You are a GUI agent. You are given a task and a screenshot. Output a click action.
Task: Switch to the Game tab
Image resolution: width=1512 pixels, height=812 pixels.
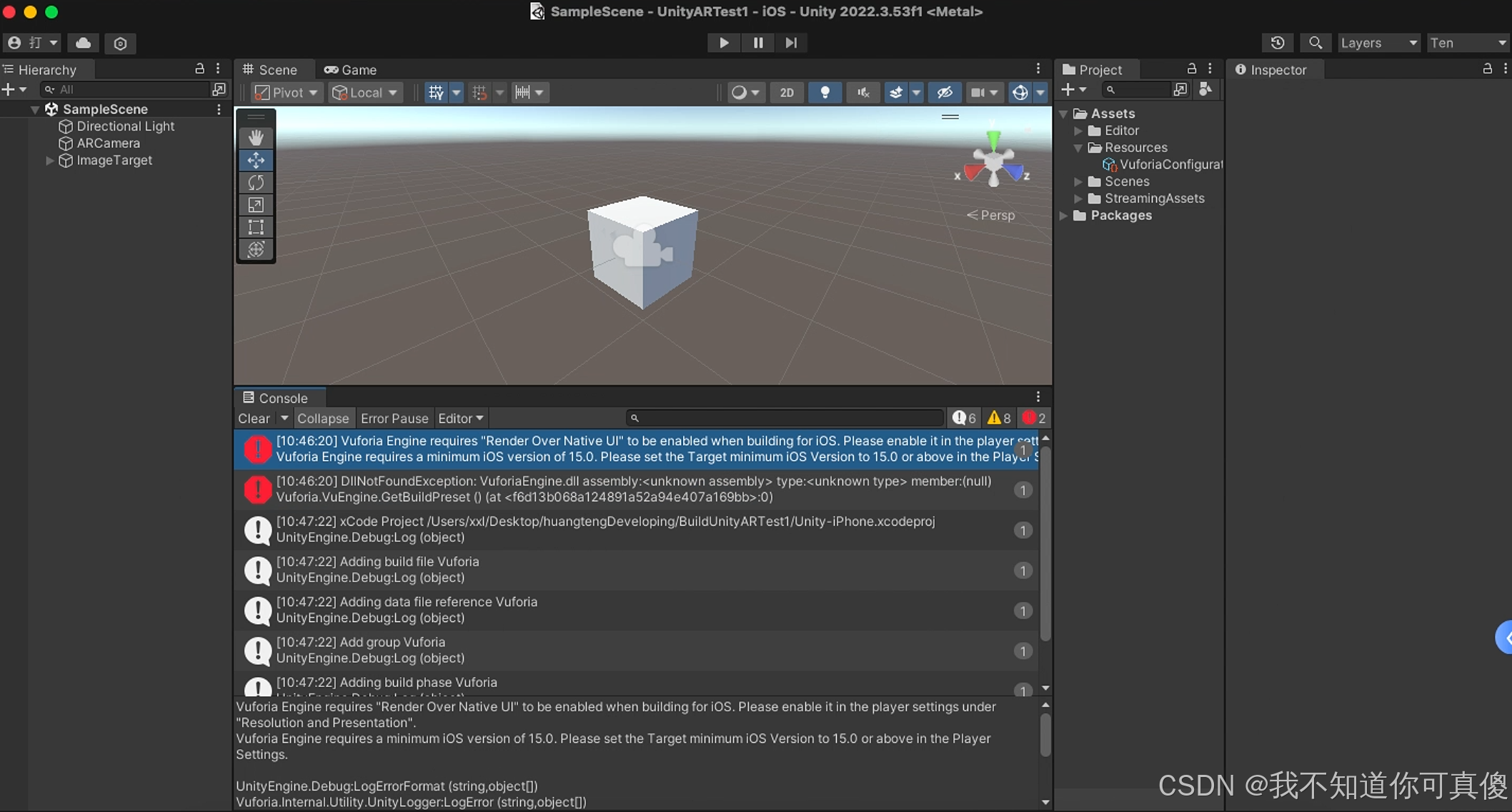point(350,69)
